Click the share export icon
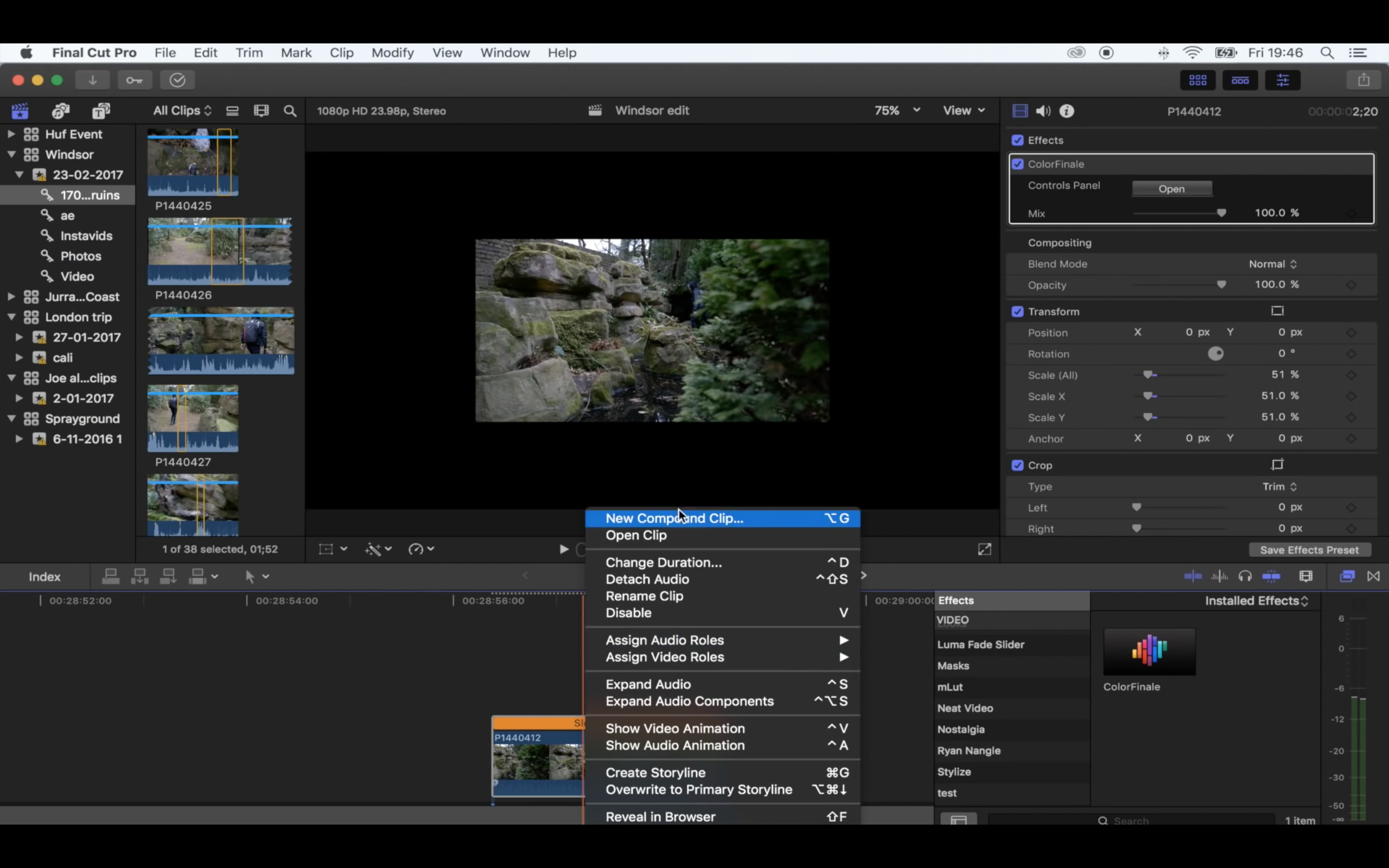This screenshot has width=1389, height=868. click(x=1363, y=80)
